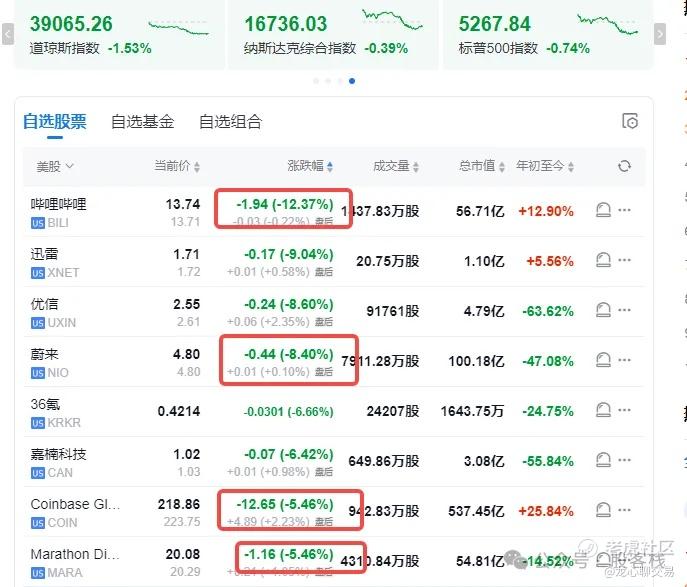Click 优信 year-to-date value -63.62%
This screenshot has height=587, width=687.
548,311
